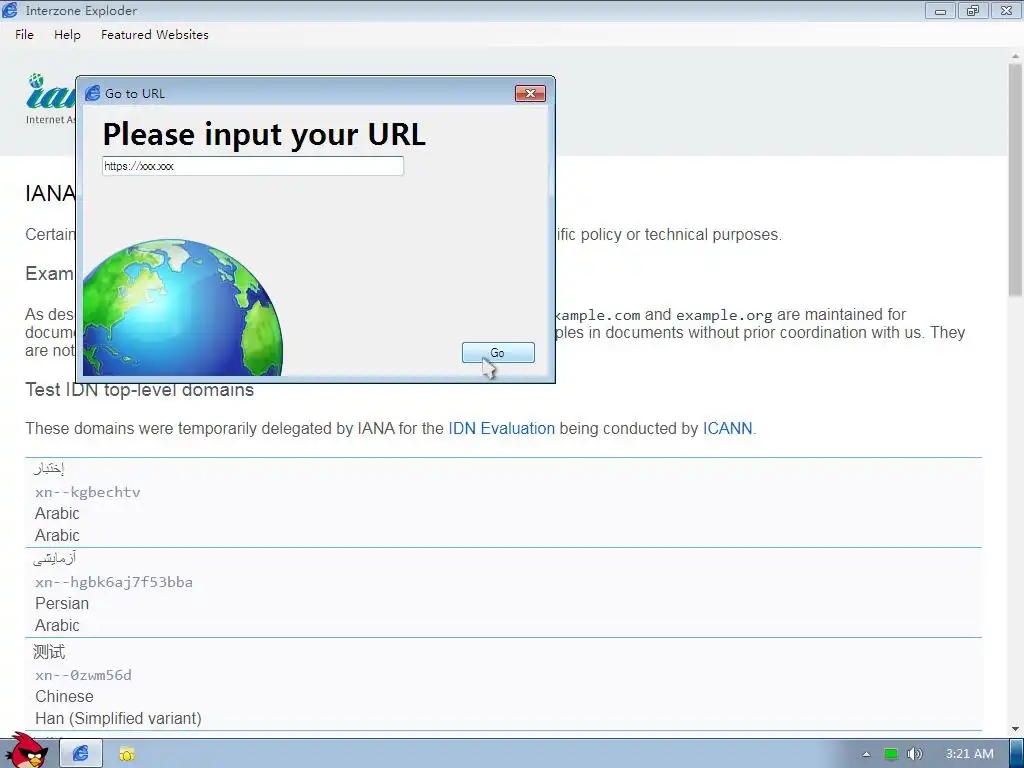Image resolution: width=1024 pixels, height=768 pixels.
Task: Click the green network tray icon
Action: pyautogui.click(x=891, y=754)
